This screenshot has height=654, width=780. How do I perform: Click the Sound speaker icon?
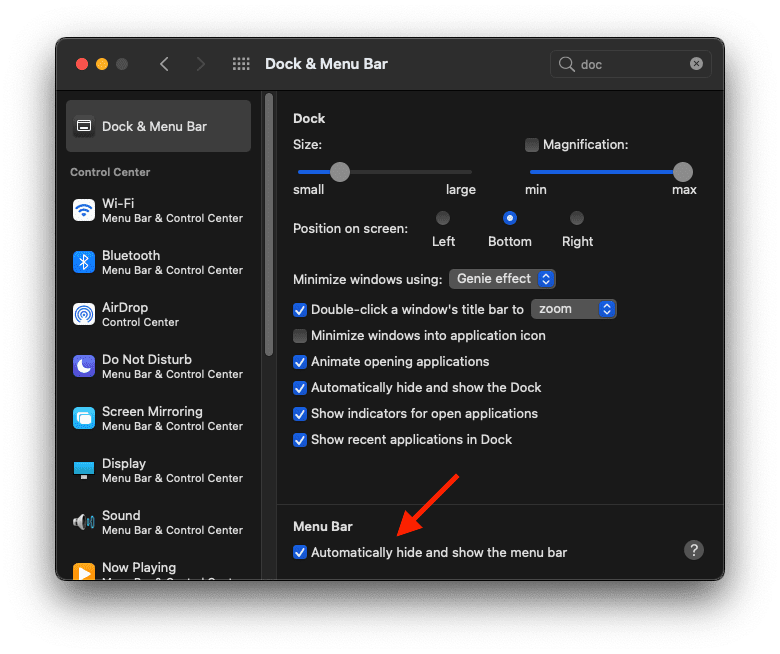(84, 522)
